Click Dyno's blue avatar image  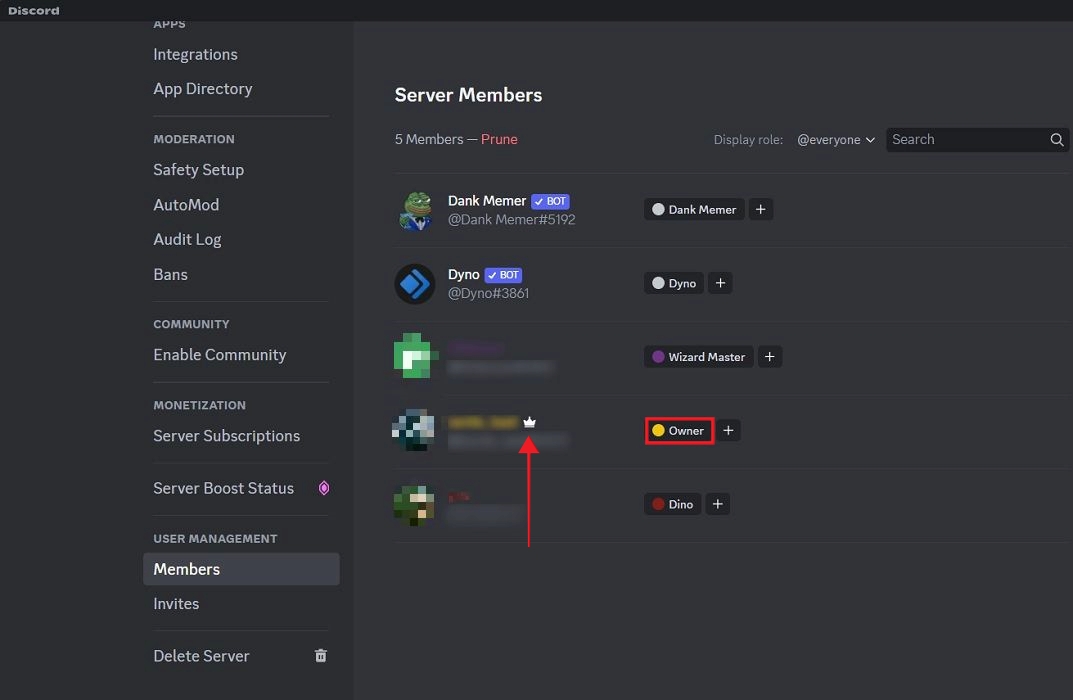pyautogui.click(x=414, y=284)
